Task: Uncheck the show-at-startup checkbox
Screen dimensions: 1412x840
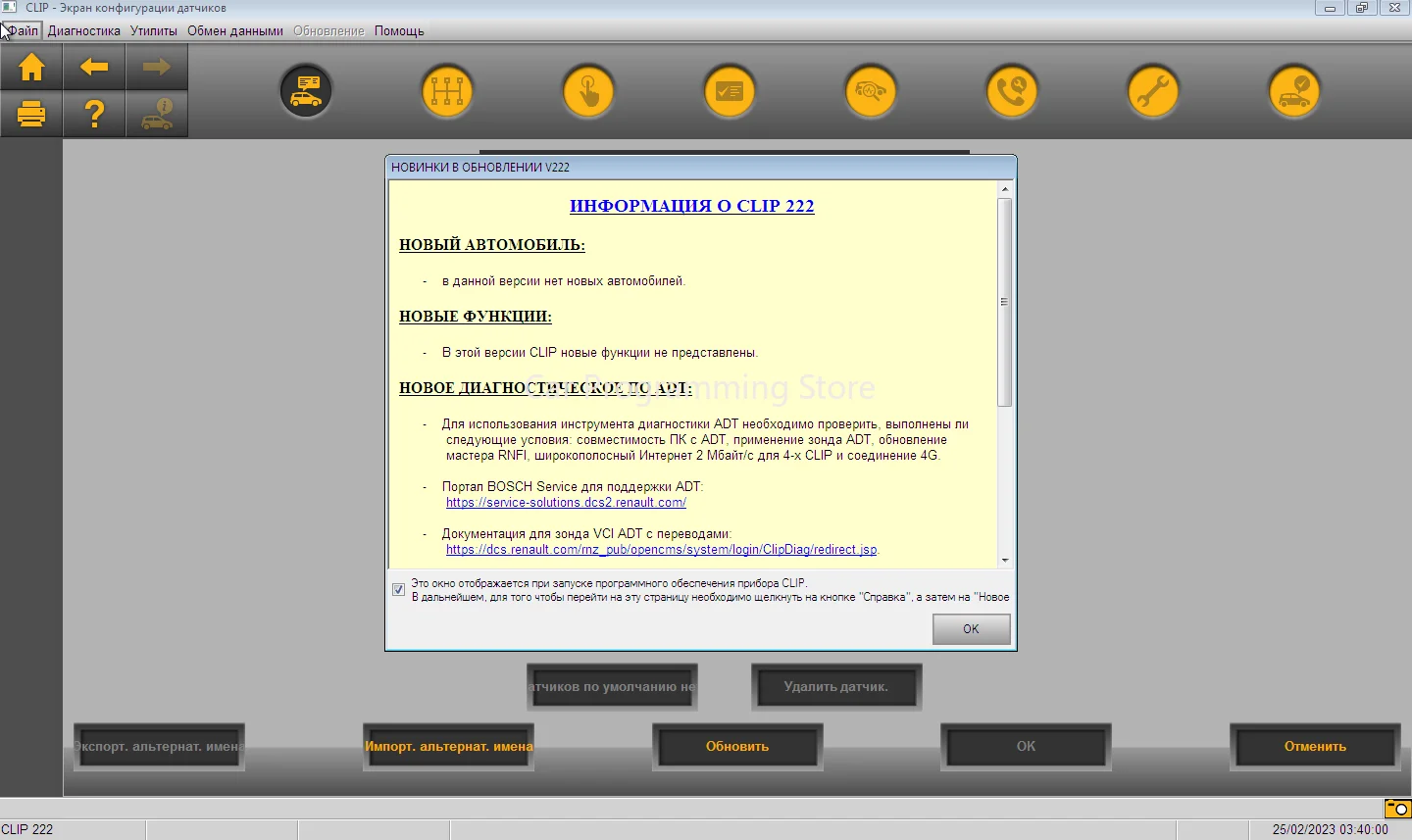Action: [x=398, y=589]
